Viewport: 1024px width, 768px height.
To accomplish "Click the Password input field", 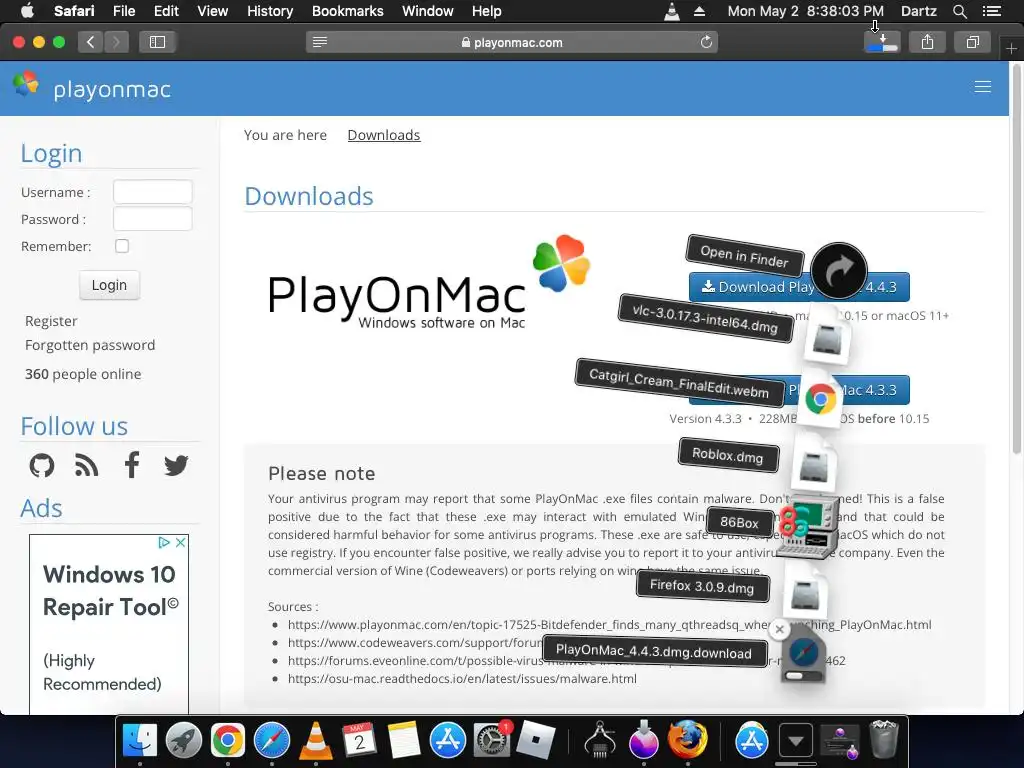I will coord(153,219).
